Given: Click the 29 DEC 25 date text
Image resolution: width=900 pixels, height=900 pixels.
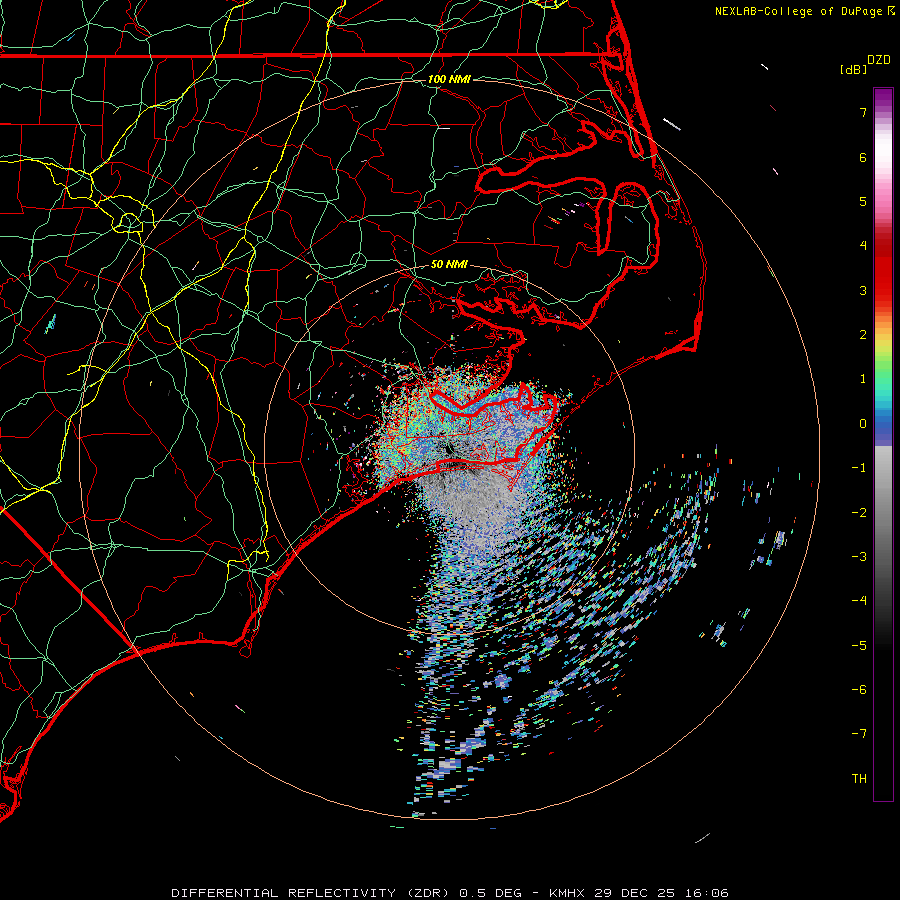Looking at the screenshot, I should tap(634, 893).
